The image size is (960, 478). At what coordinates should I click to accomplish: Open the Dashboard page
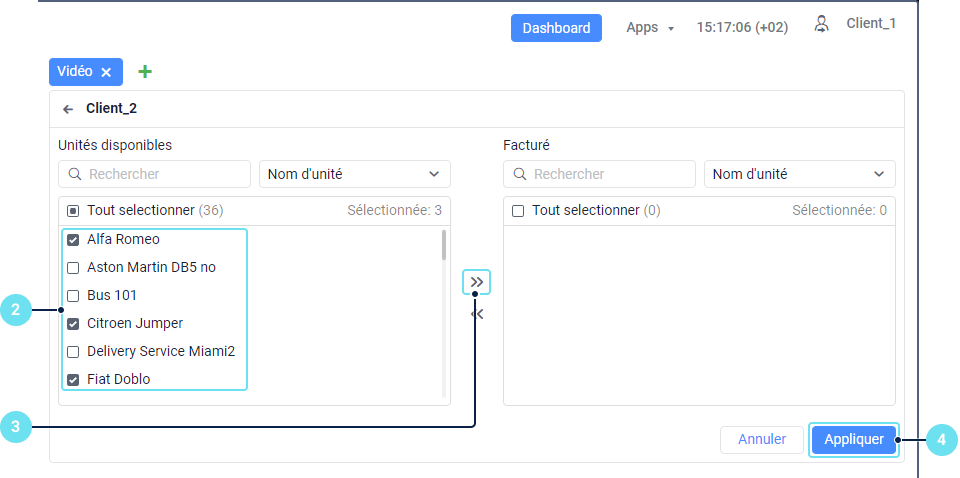(556, 28)
